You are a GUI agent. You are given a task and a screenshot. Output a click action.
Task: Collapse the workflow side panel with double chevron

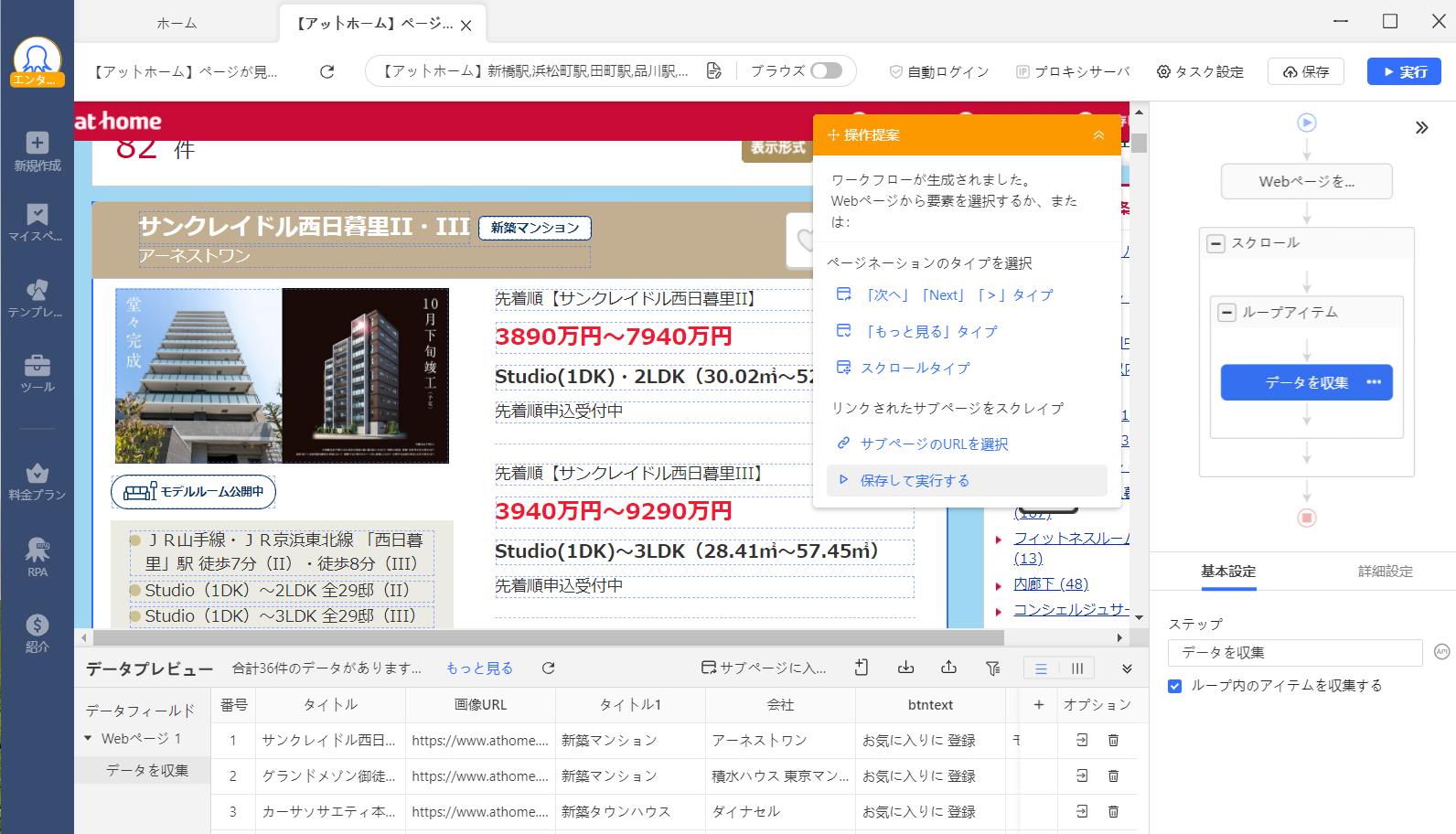tap(1421, 128)
